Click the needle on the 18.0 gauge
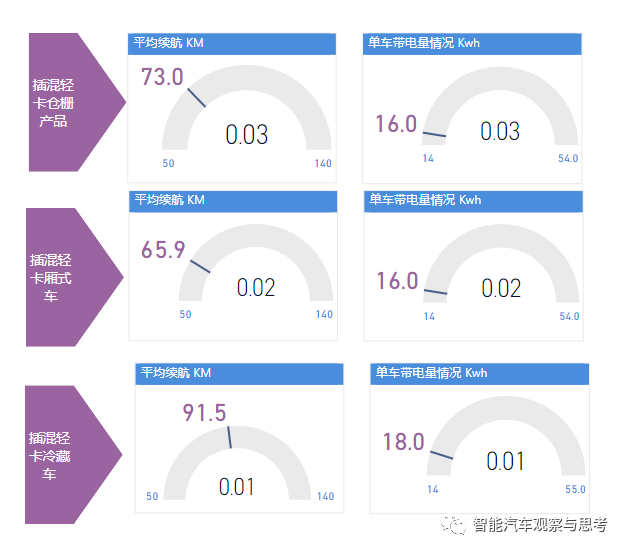 tap(441, 455)
